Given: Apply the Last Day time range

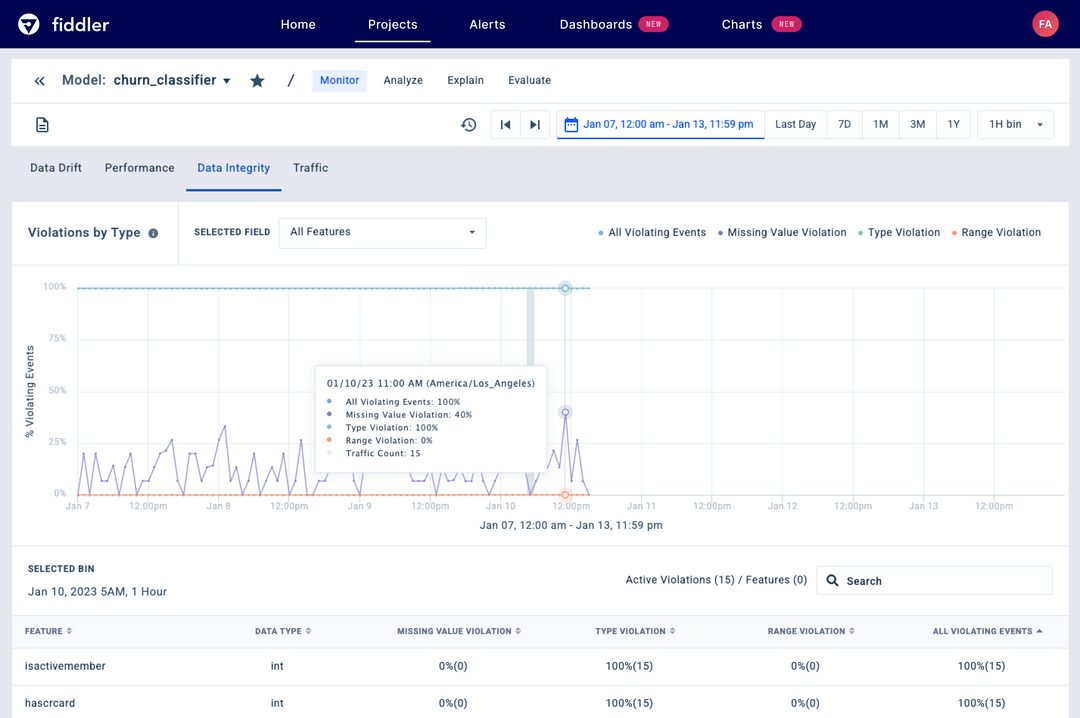Looking at the screenshot, I should pos(795,124).
